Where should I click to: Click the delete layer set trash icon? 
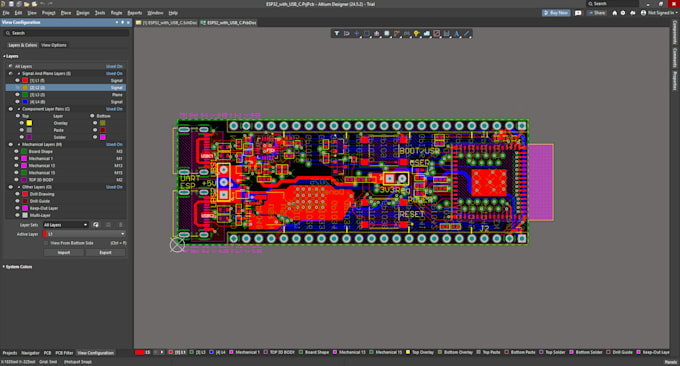pos(121,225)
